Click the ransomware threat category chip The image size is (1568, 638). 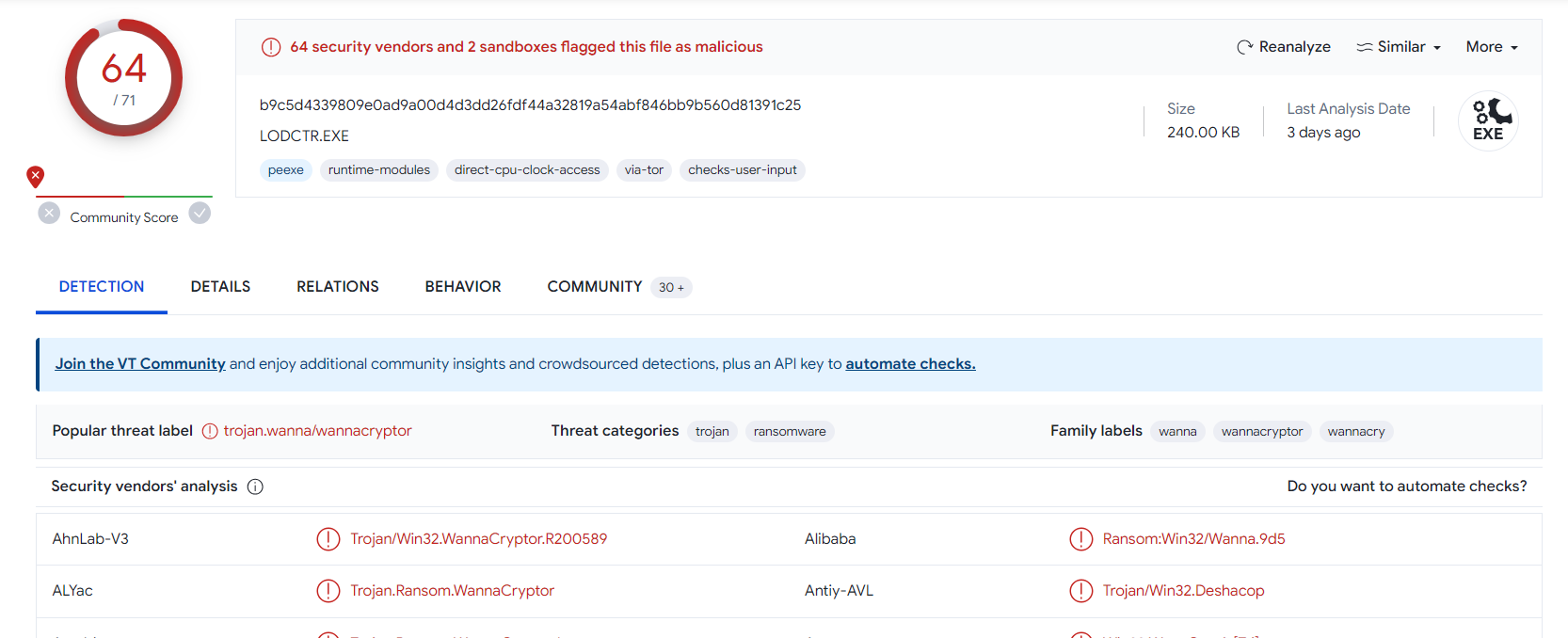click(x=790, y=432)
